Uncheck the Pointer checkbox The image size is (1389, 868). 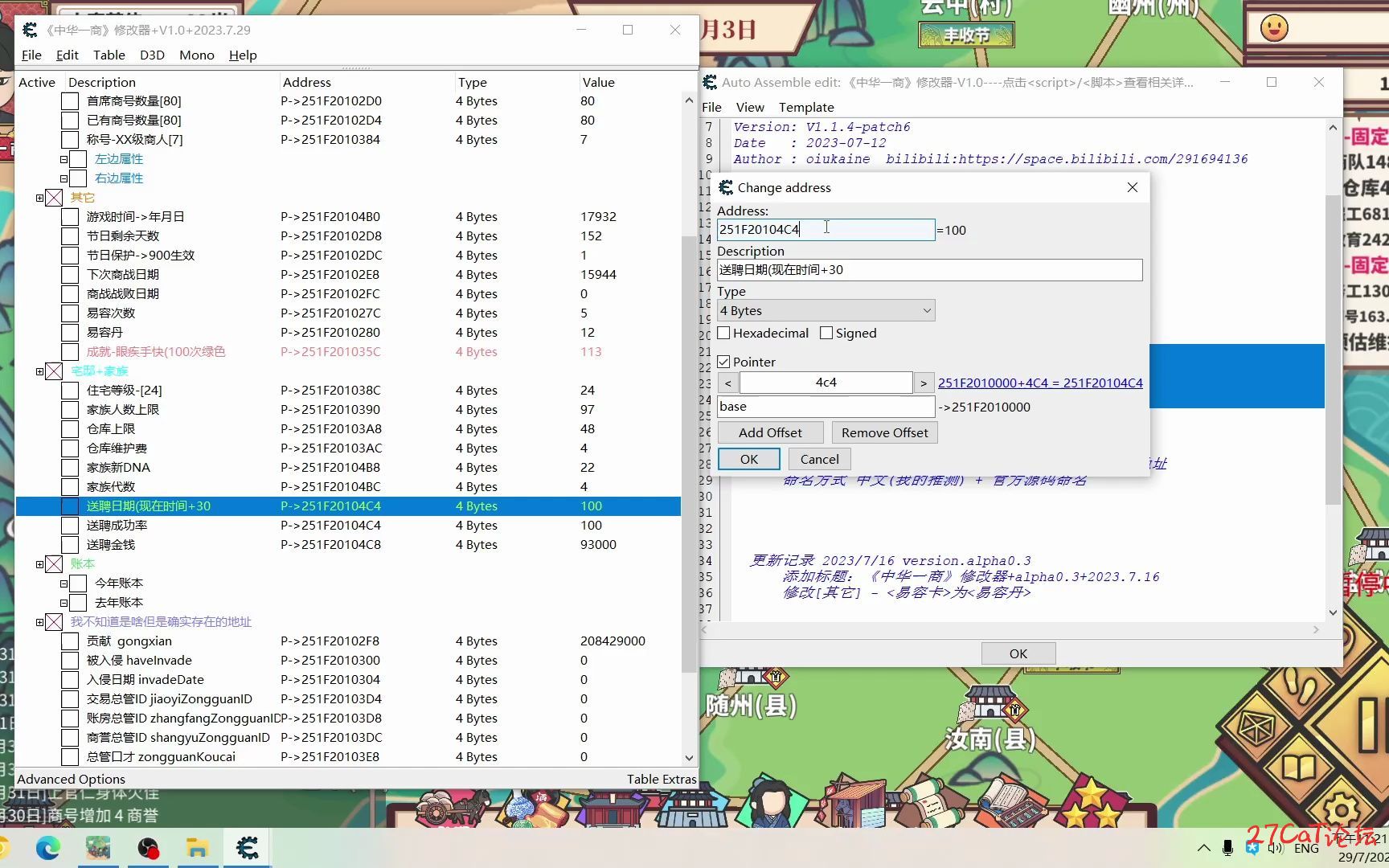click(723, 362)
